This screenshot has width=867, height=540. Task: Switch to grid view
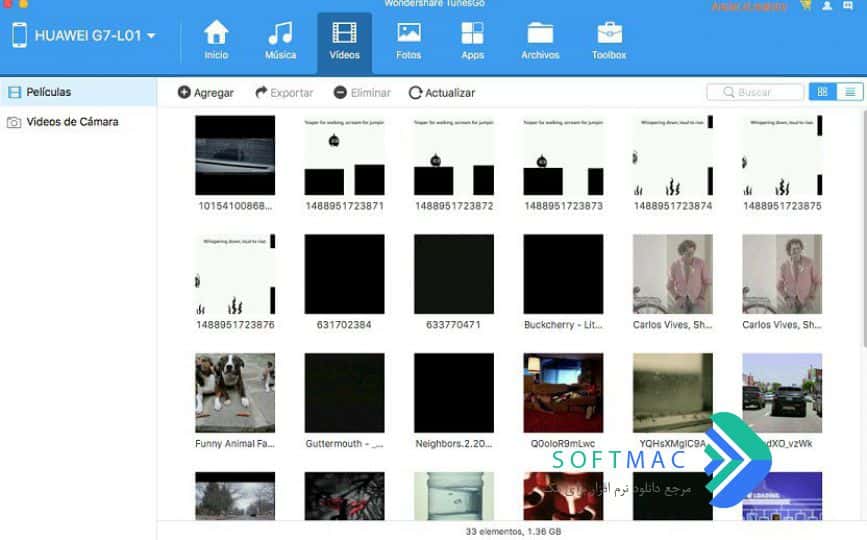[822, 92]
